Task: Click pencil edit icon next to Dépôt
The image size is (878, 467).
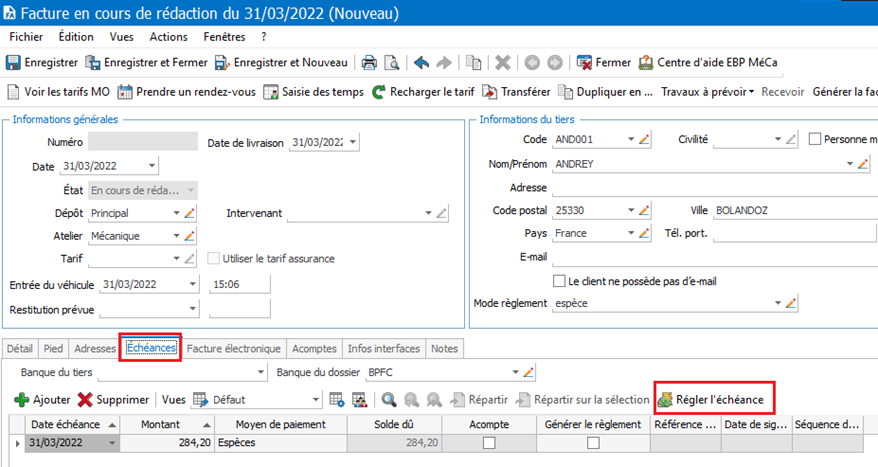Action: coord(190,213)
